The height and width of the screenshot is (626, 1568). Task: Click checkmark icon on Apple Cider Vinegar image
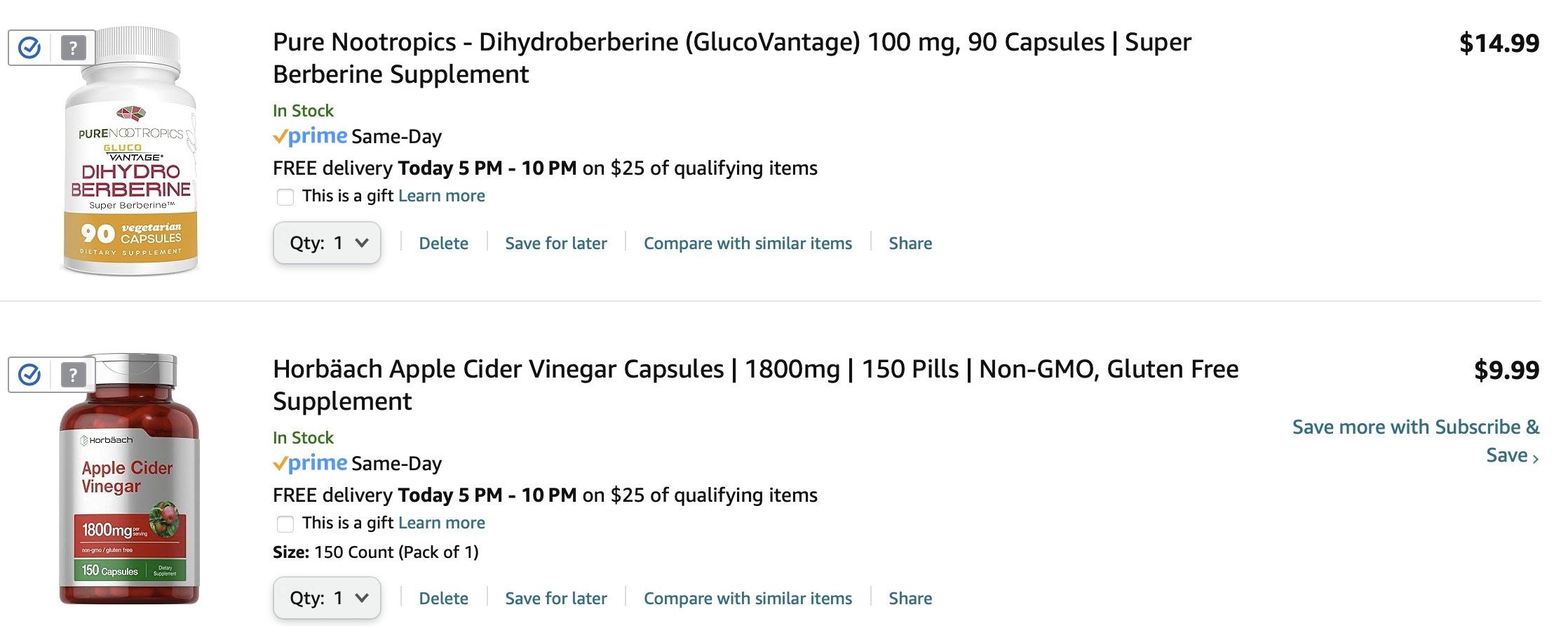point(29,375)
